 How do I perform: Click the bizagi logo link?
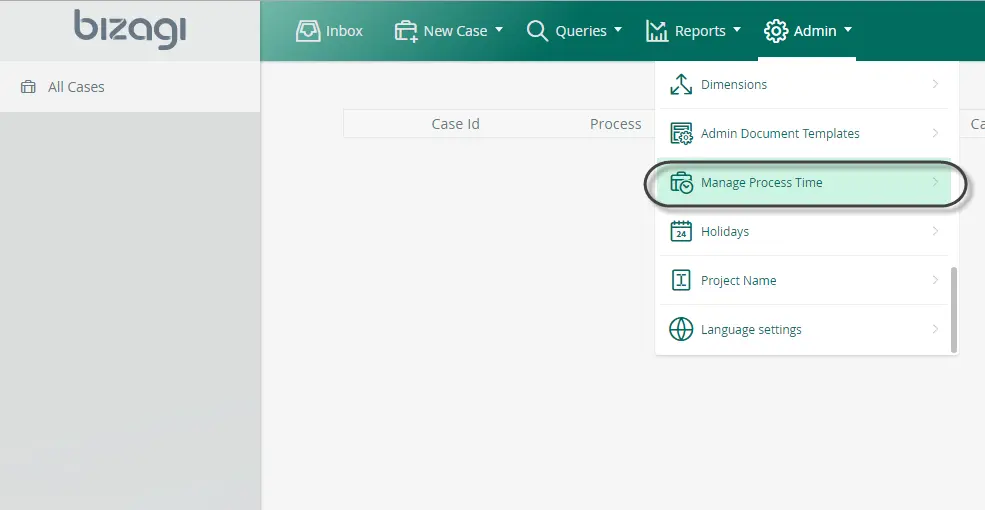pos(130,29)
